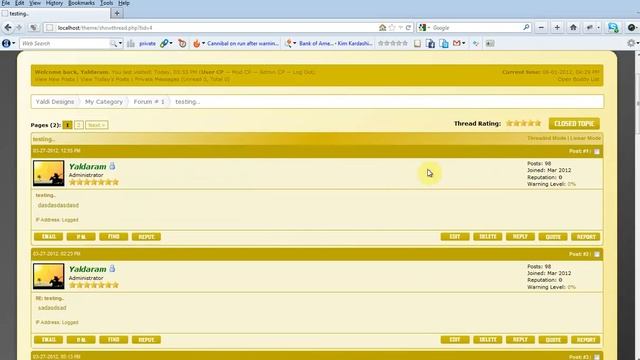This screenshot has width=640, height=360.
Task: Click the Web Search input field
Action: (64, 43)
